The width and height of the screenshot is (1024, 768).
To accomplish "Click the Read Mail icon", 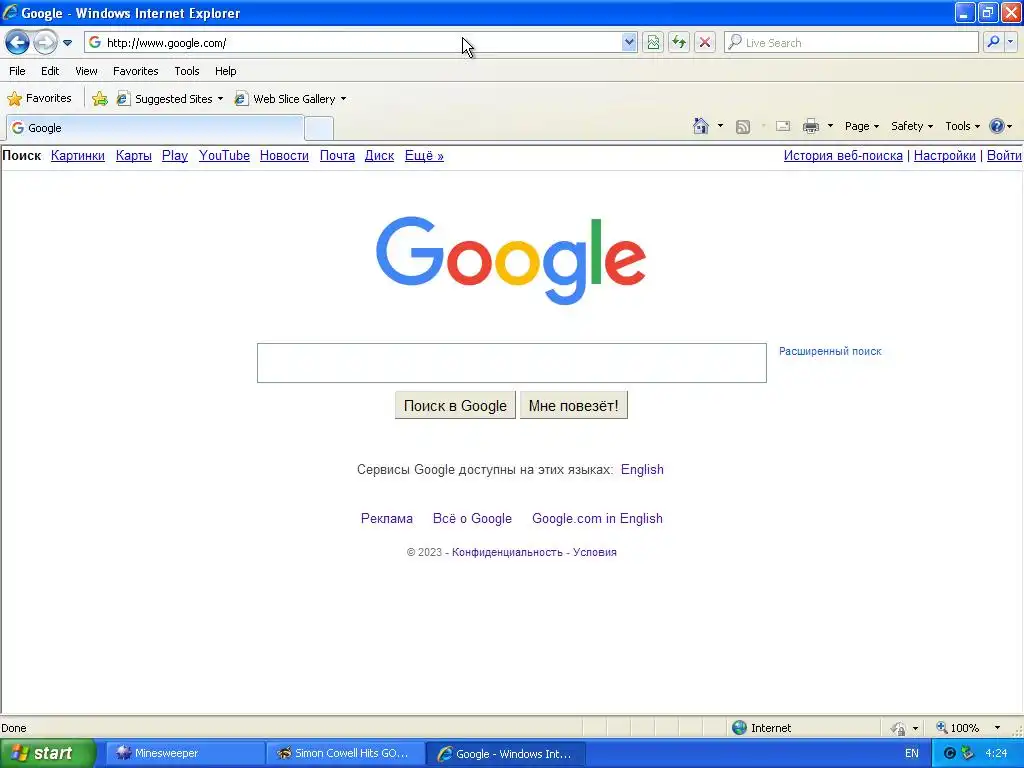I will pos(783,126).
